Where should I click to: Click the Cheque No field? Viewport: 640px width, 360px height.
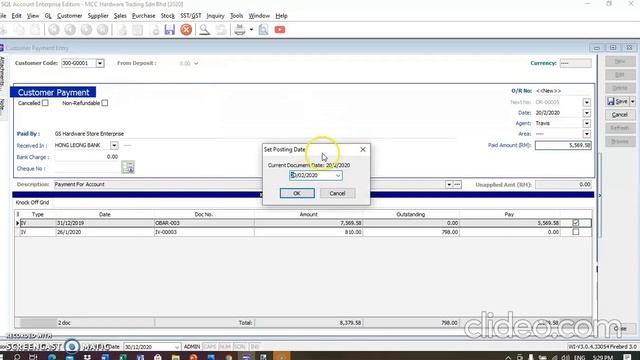point(87,169)
